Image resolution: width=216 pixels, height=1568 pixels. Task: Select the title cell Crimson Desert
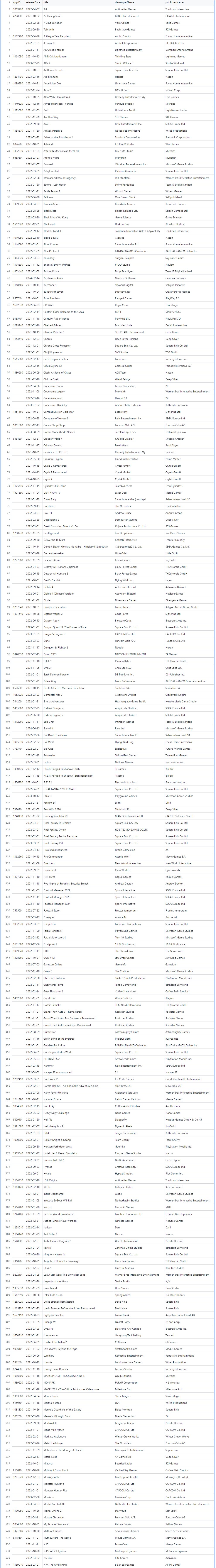[78, 446]
